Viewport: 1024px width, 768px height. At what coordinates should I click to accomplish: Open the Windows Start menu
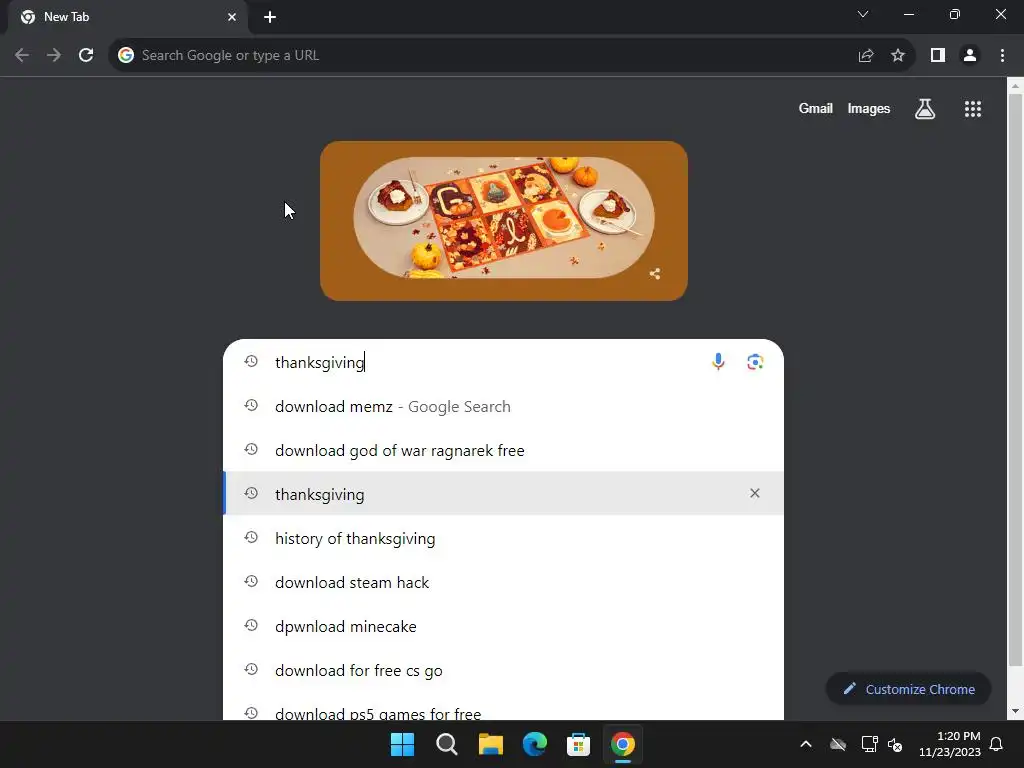(402, 744)
